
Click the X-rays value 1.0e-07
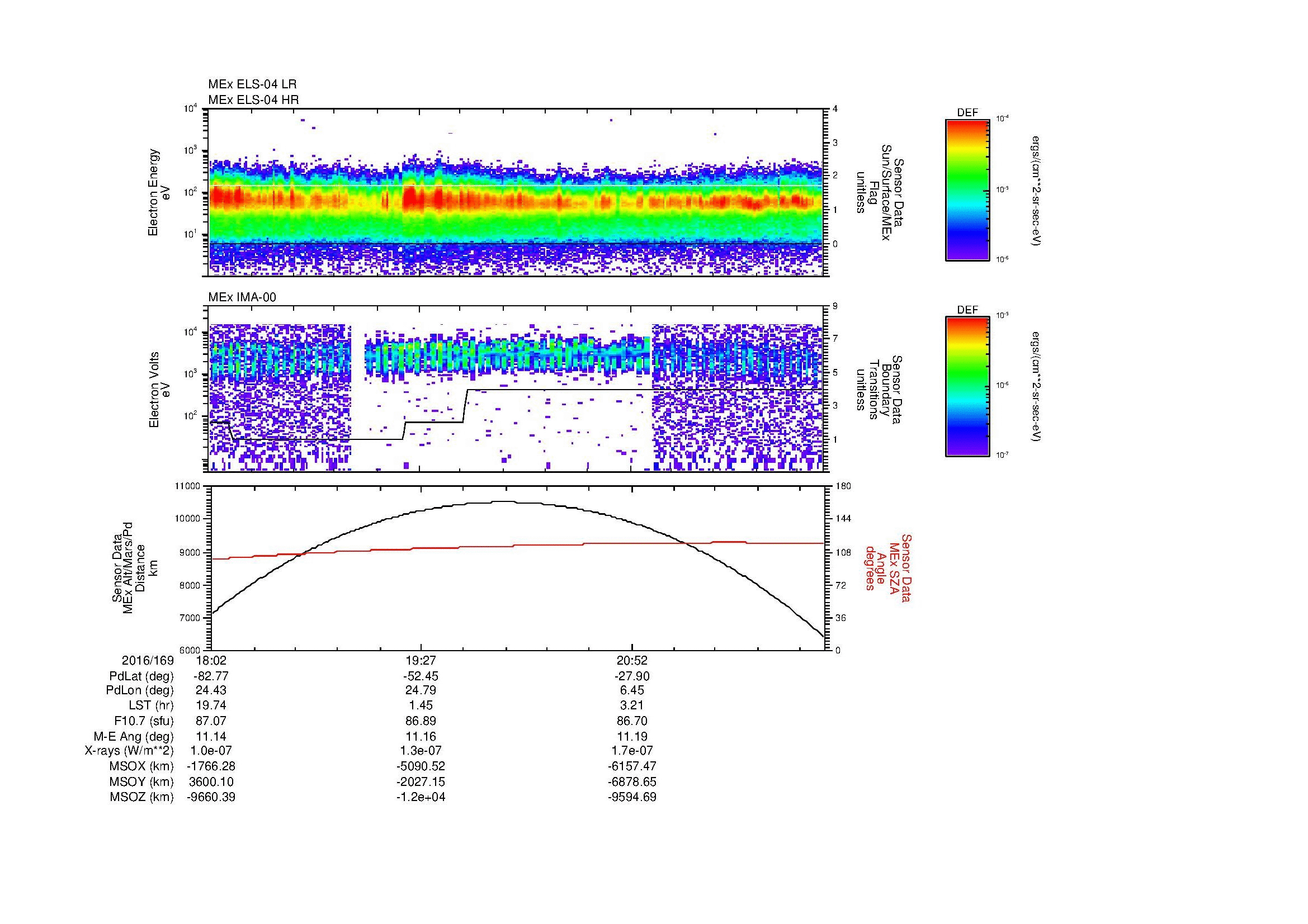pos(211,751)
